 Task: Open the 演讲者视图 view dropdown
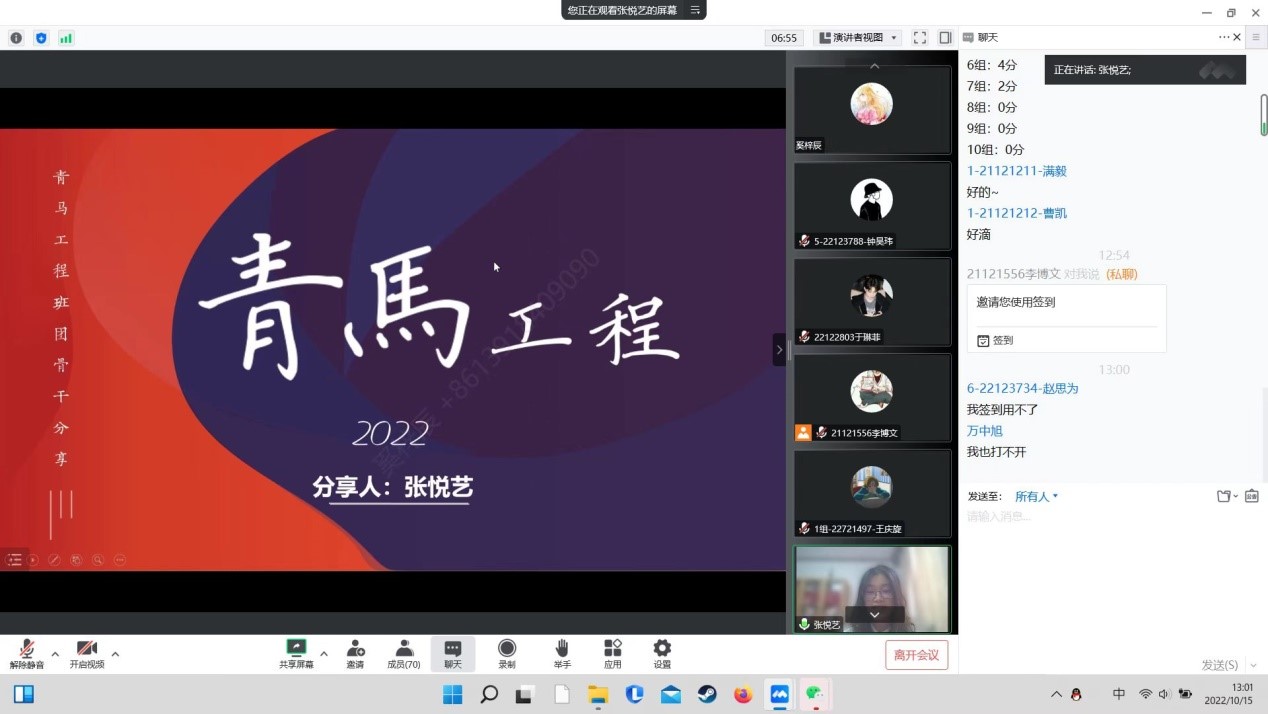[x=858, y=38]
